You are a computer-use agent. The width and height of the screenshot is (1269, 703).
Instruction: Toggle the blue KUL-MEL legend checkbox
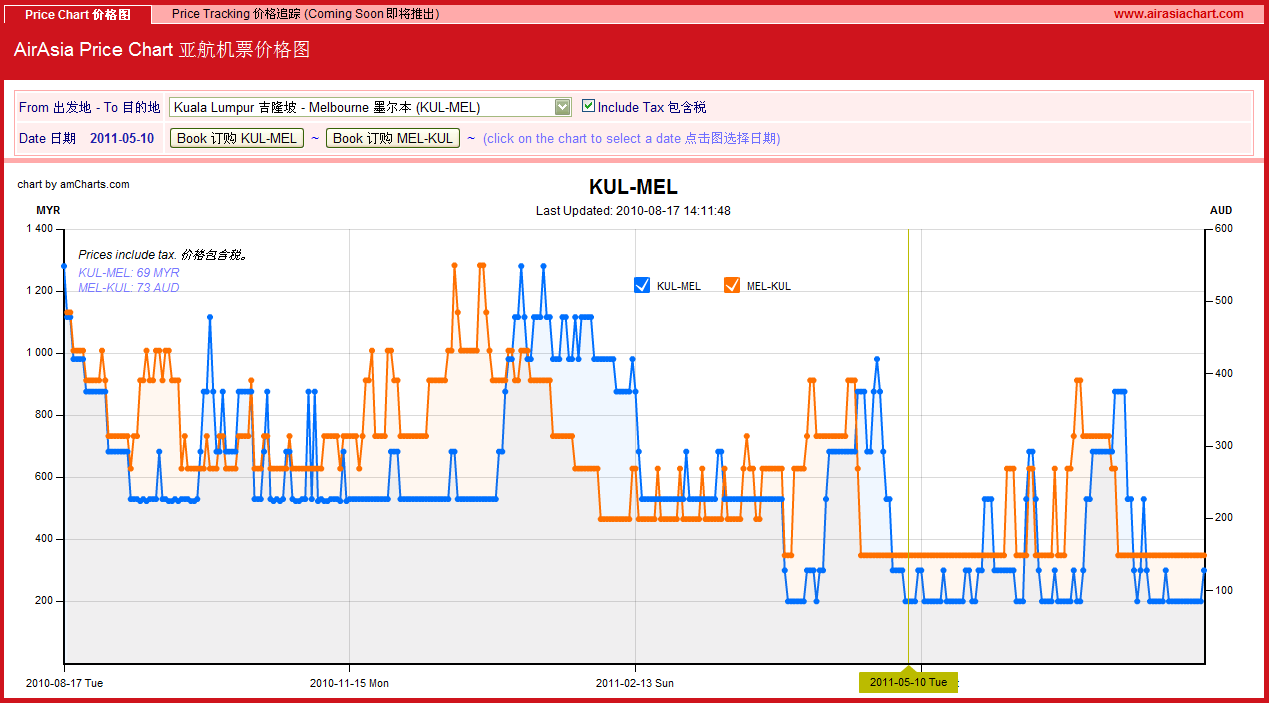[x=642, y=285]
